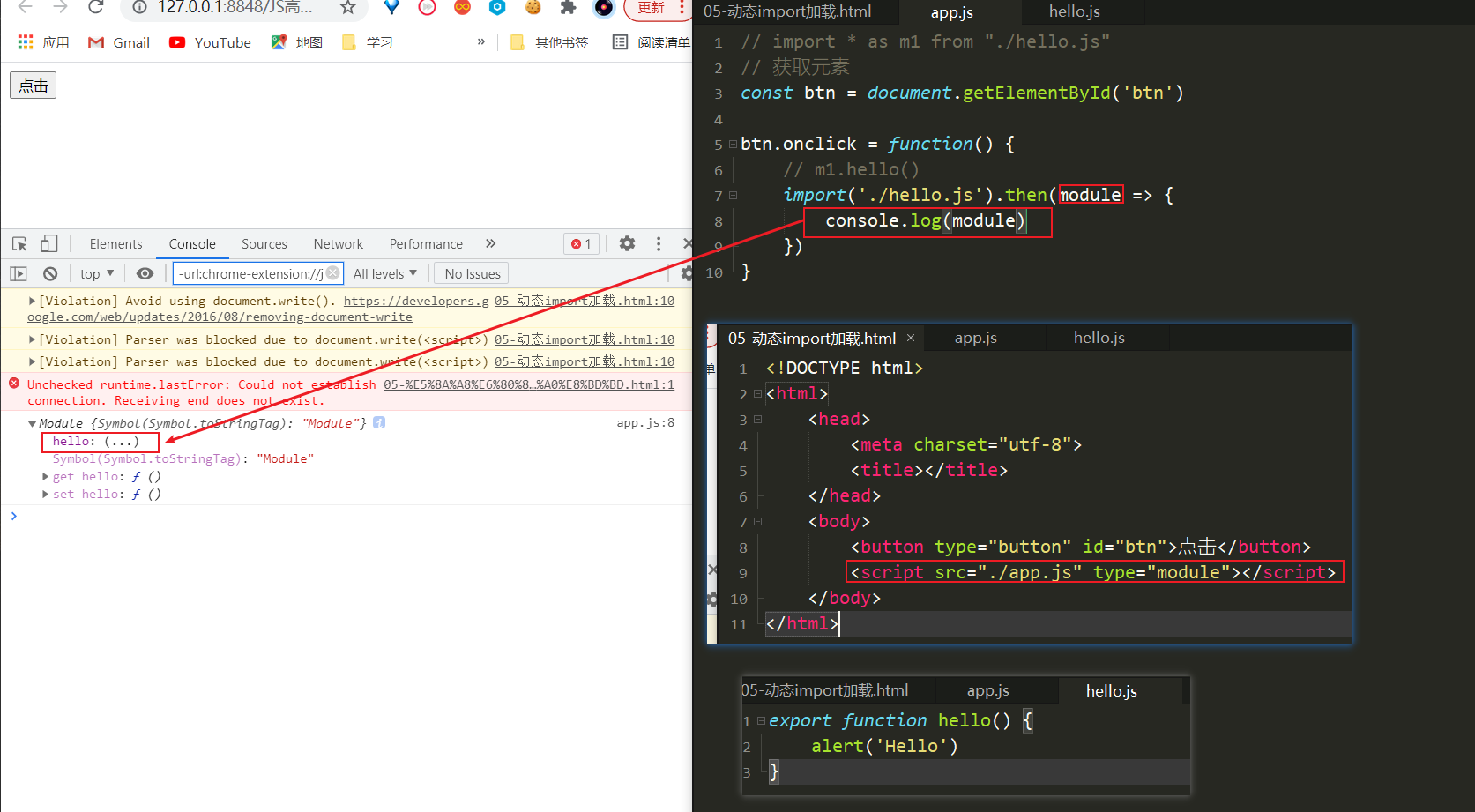The image size is (1475, 812).
Task: Toggle the console sidebar panel
Action: (19, 274)
